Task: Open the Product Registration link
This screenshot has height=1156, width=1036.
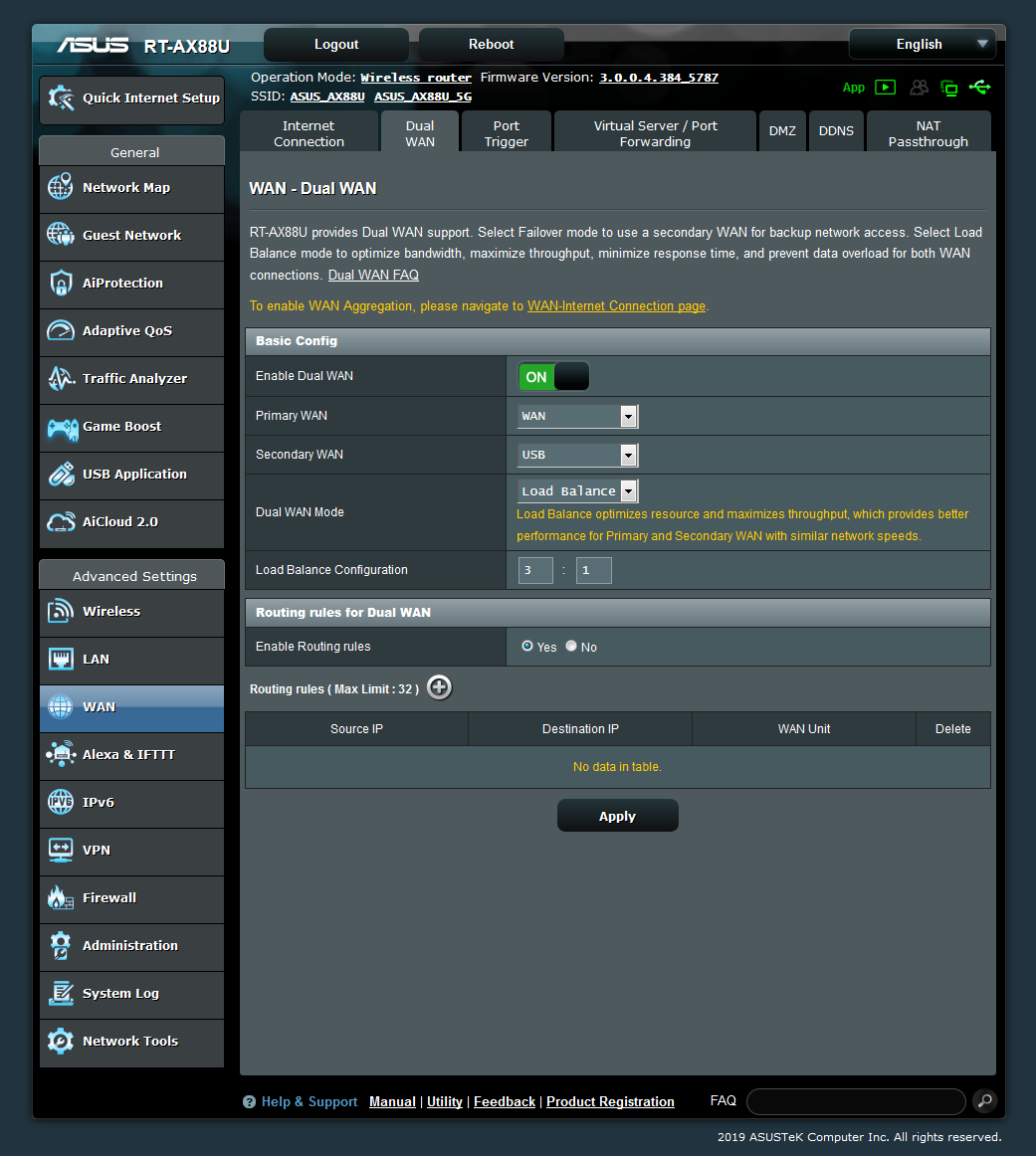Action: click(x=610, y=1101)
